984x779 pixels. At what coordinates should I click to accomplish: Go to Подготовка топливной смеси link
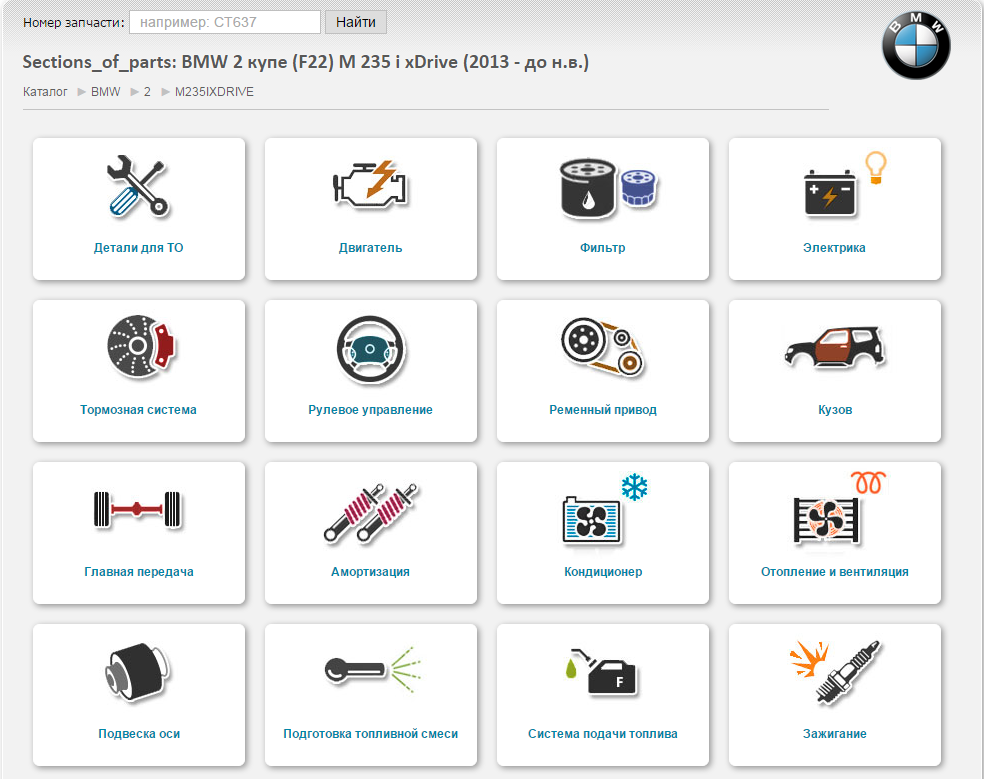[370, 733]
